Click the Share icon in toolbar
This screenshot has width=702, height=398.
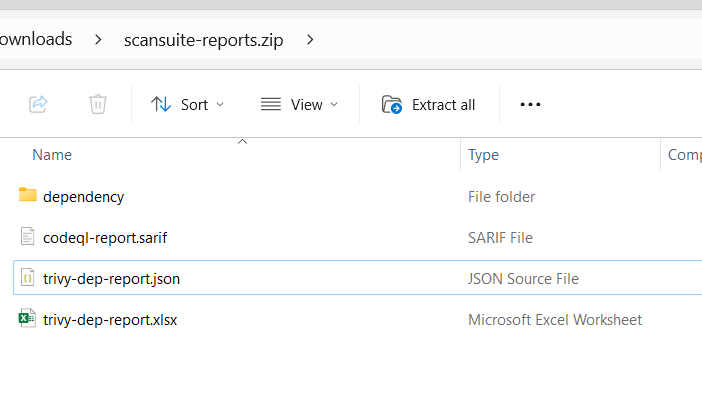click(x=38, y=104)
